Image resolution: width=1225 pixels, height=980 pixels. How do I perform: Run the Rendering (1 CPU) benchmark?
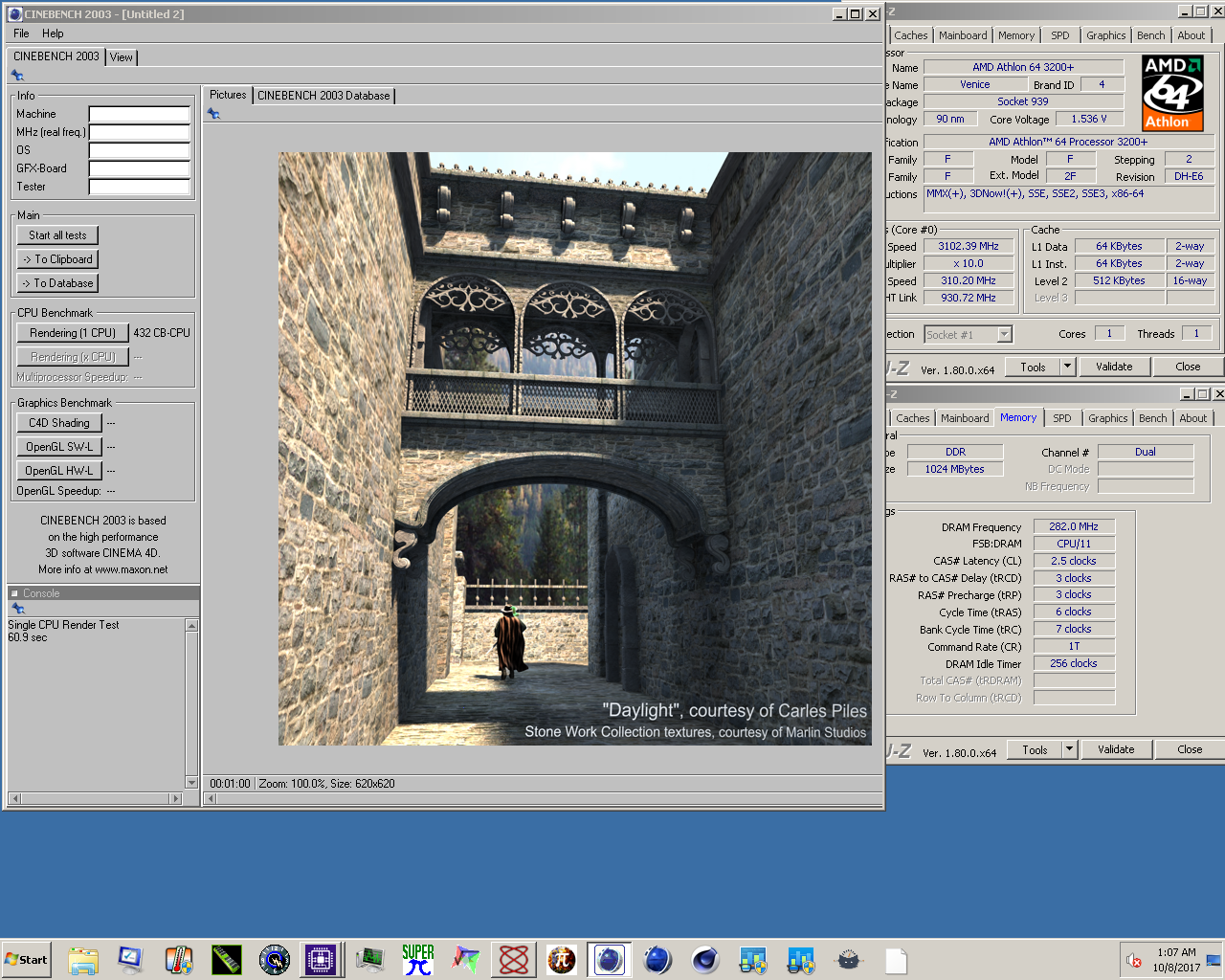coord(73,333)
